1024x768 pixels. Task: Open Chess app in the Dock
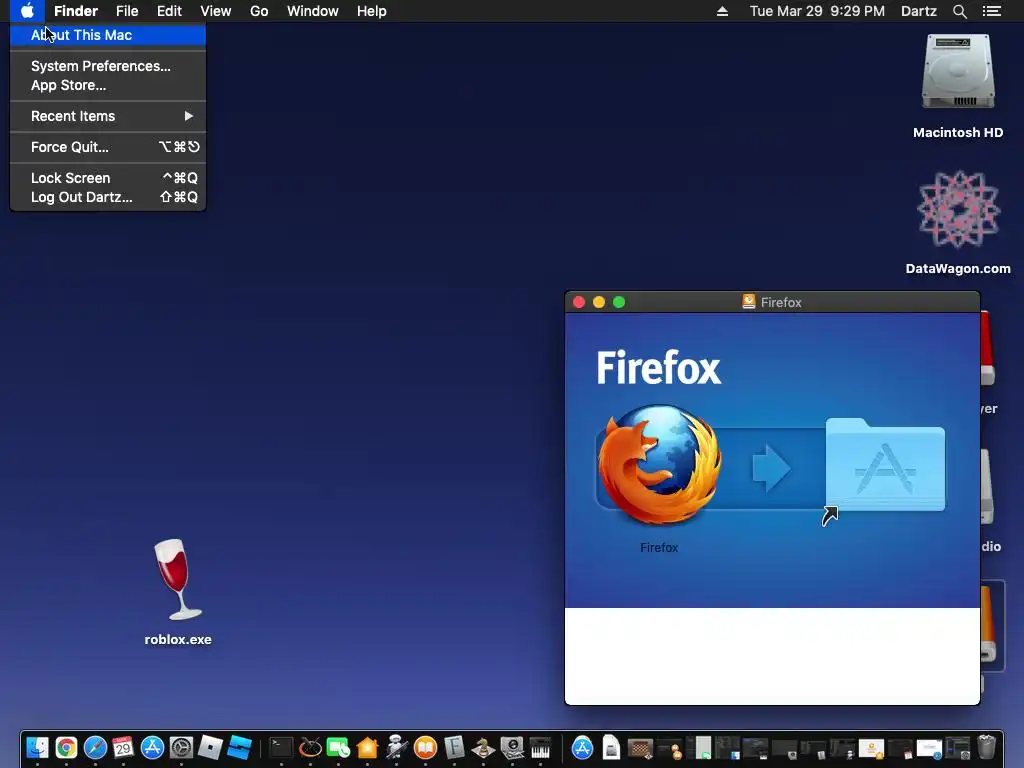(x=483, y=747)
